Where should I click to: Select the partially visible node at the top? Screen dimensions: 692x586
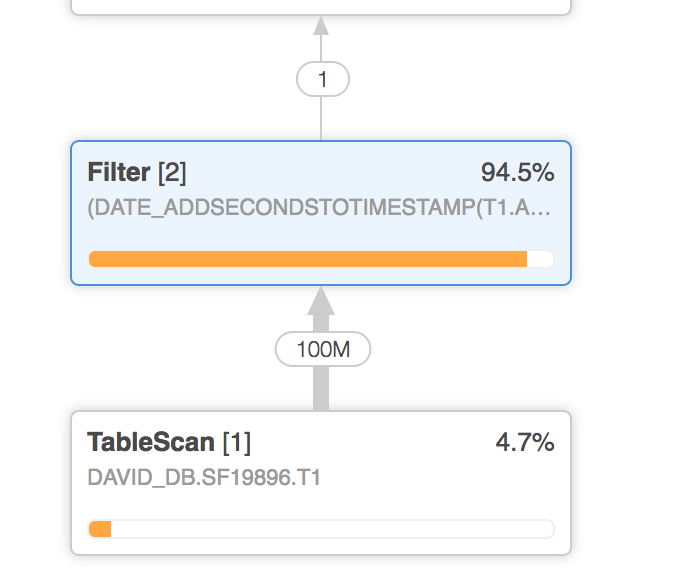(320, 6)
